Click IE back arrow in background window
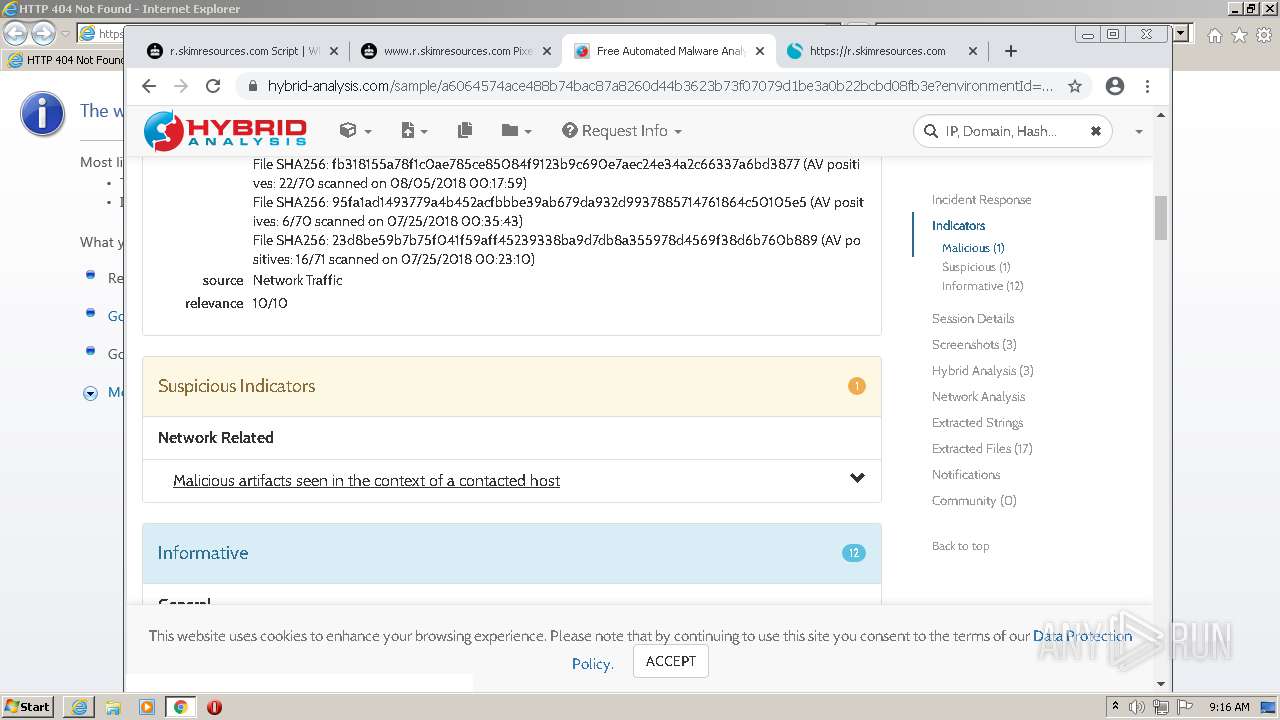The image size is (1280, 720). tap(14, 33)
